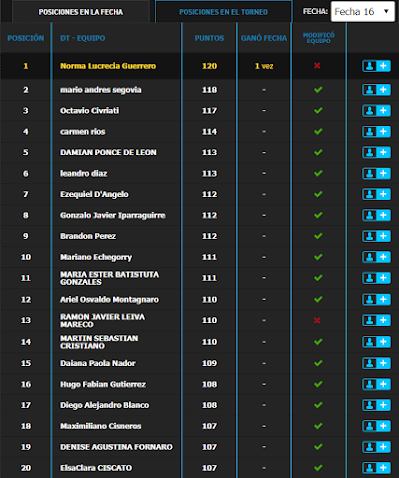Add ElsaClara CISCATO via user-plus icon
Viewport: 399px width, 478px height.
pos(376,468)
